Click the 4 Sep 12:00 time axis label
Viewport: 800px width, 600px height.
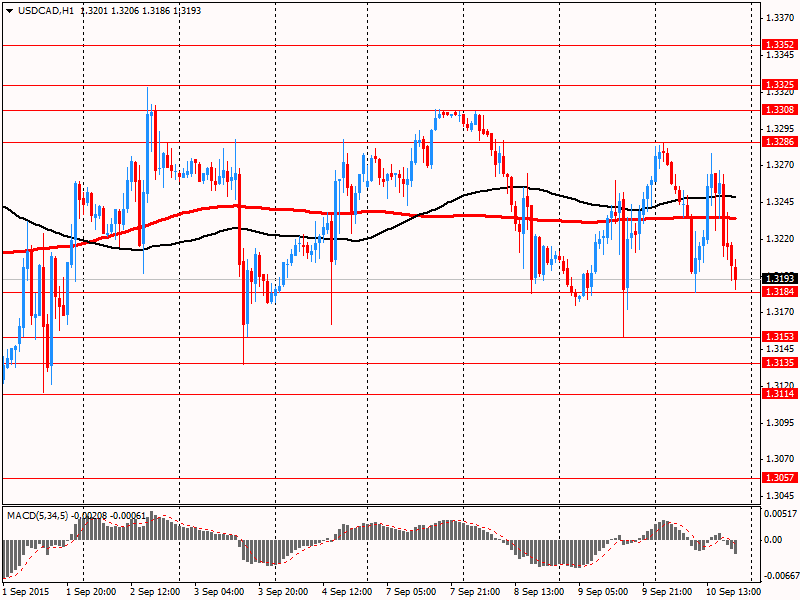coord(347,592)
